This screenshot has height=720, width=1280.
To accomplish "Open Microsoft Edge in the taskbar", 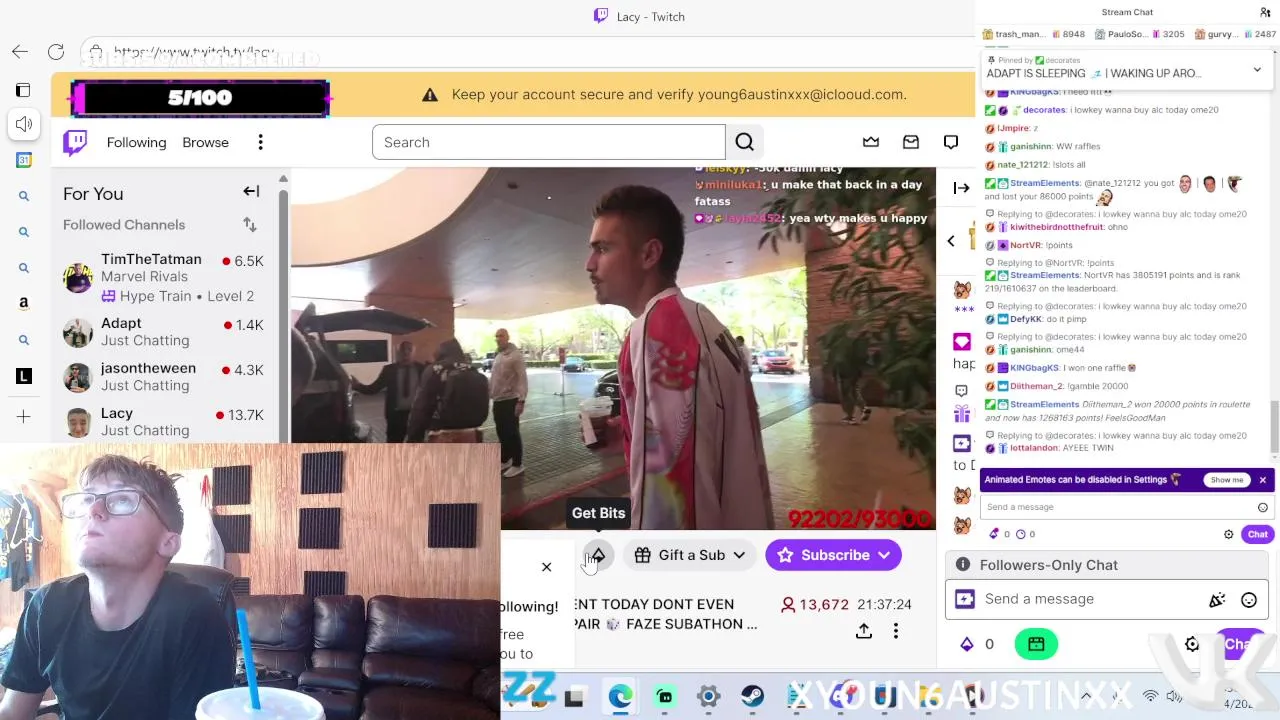I will click(620, 697).
